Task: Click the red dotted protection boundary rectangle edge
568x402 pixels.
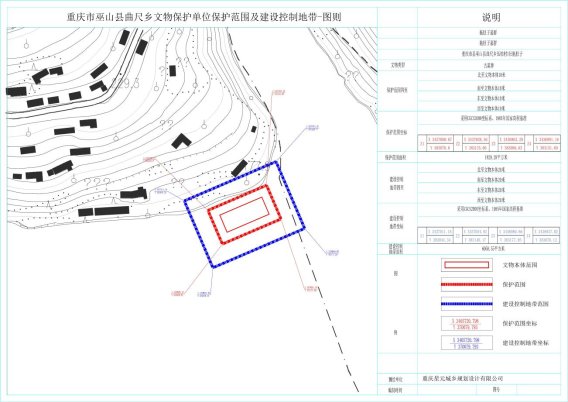Action: [237, 197]
